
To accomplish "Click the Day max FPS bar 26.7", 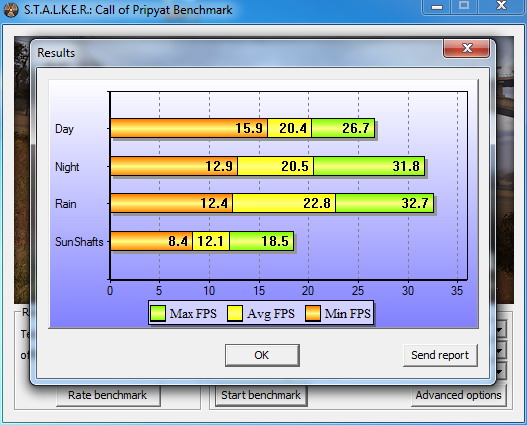I will coord(343,128).
